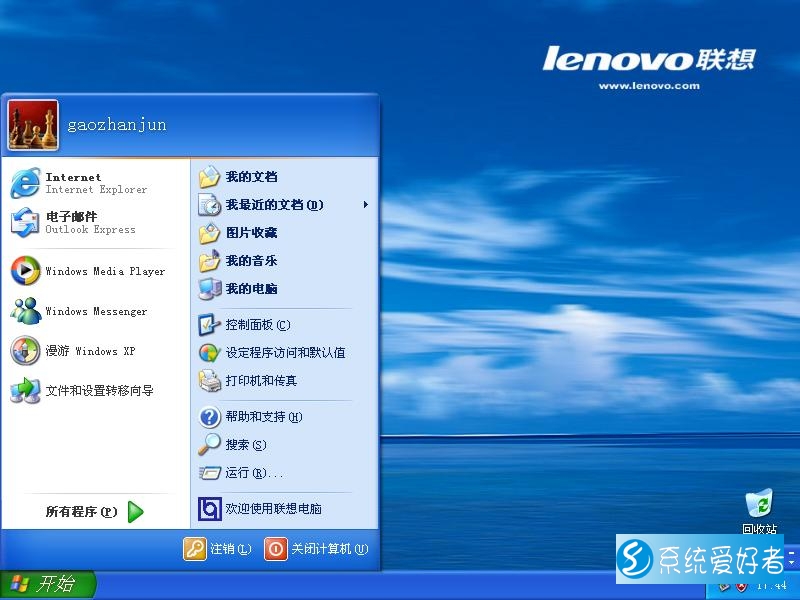Open the 打印机和传真 printer icon
This screenshot has width=800, height=600.
tap(209, 381)
